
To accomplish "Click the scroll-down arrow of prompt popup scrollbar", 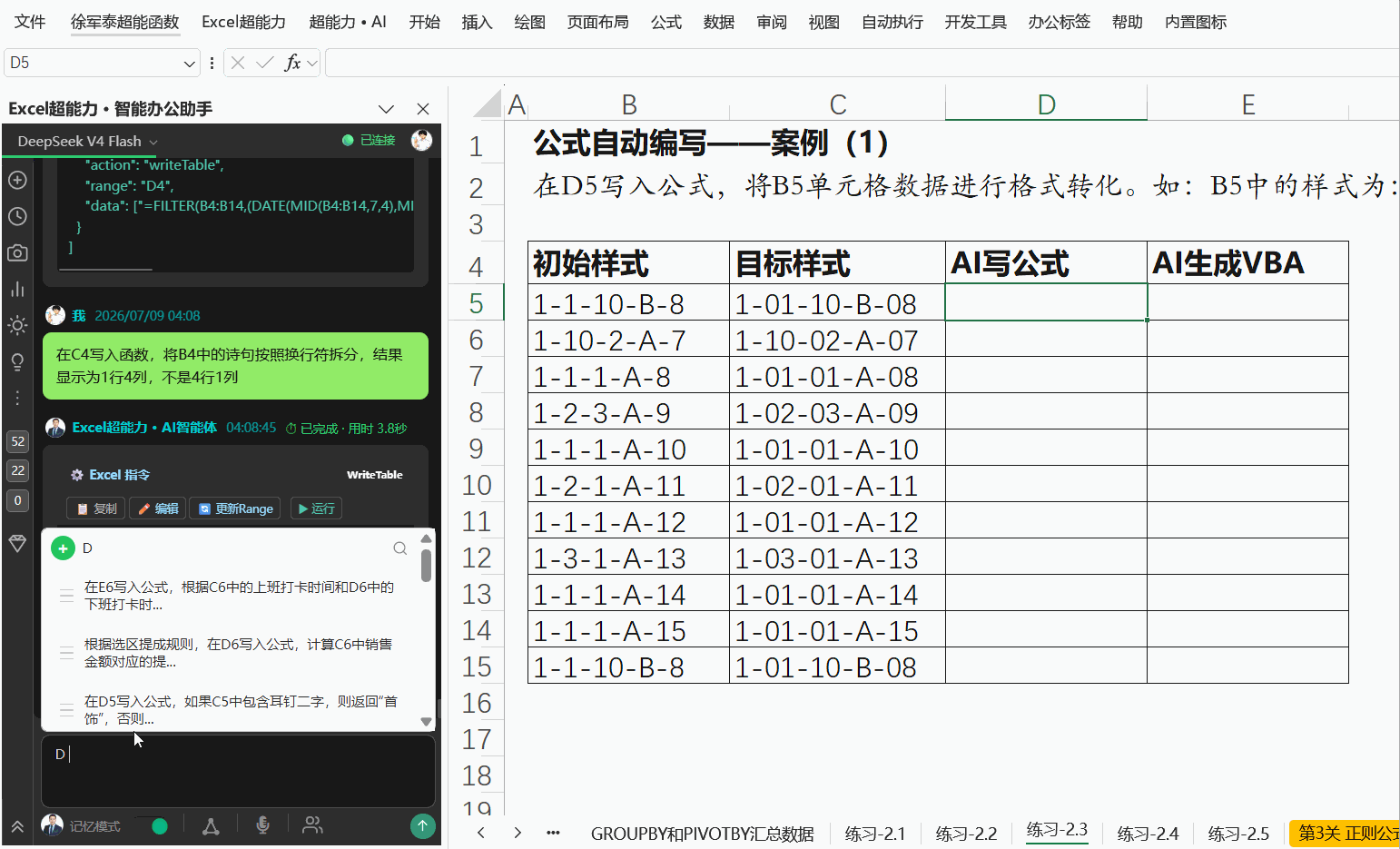I will [426, 722].
